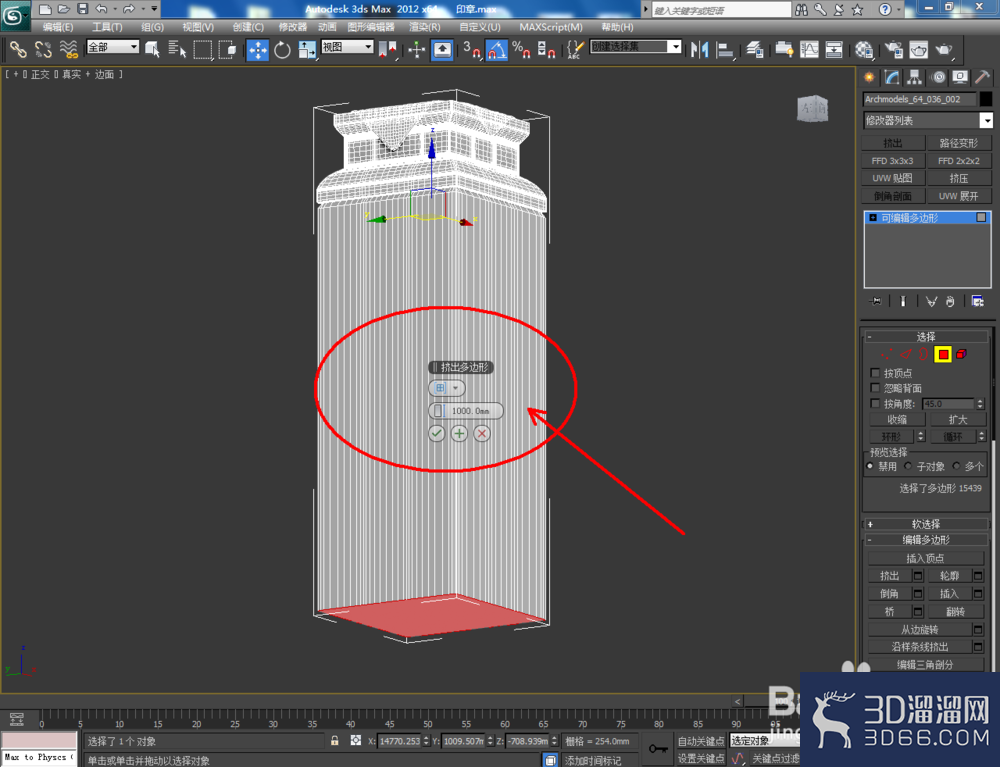Confirm extrude with green checkmark
The width and height of the screenshot is (1000, 767).
coord(436,434)
